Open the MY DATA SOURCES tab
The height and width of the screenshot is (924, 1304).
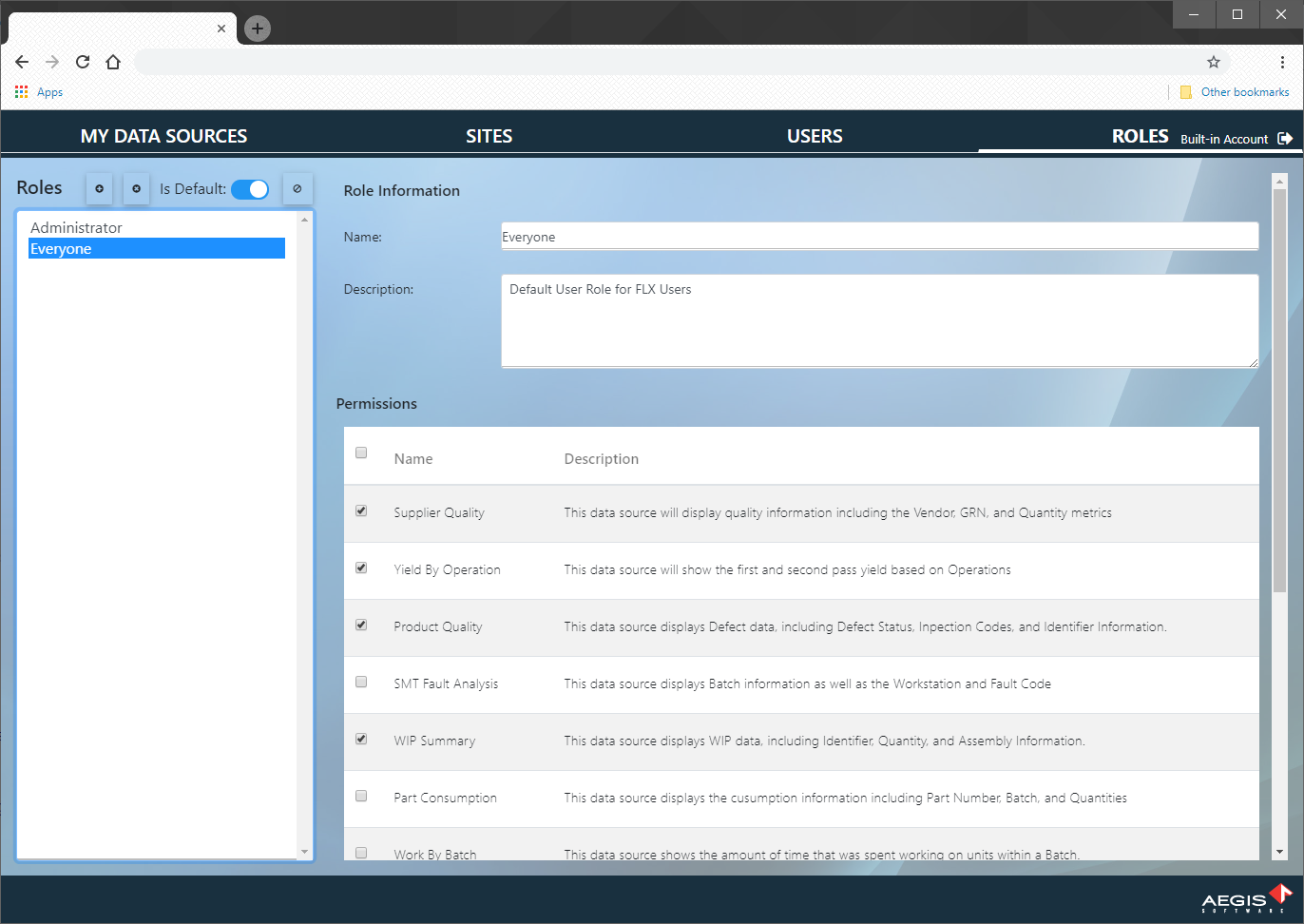[x=163, y=136]
